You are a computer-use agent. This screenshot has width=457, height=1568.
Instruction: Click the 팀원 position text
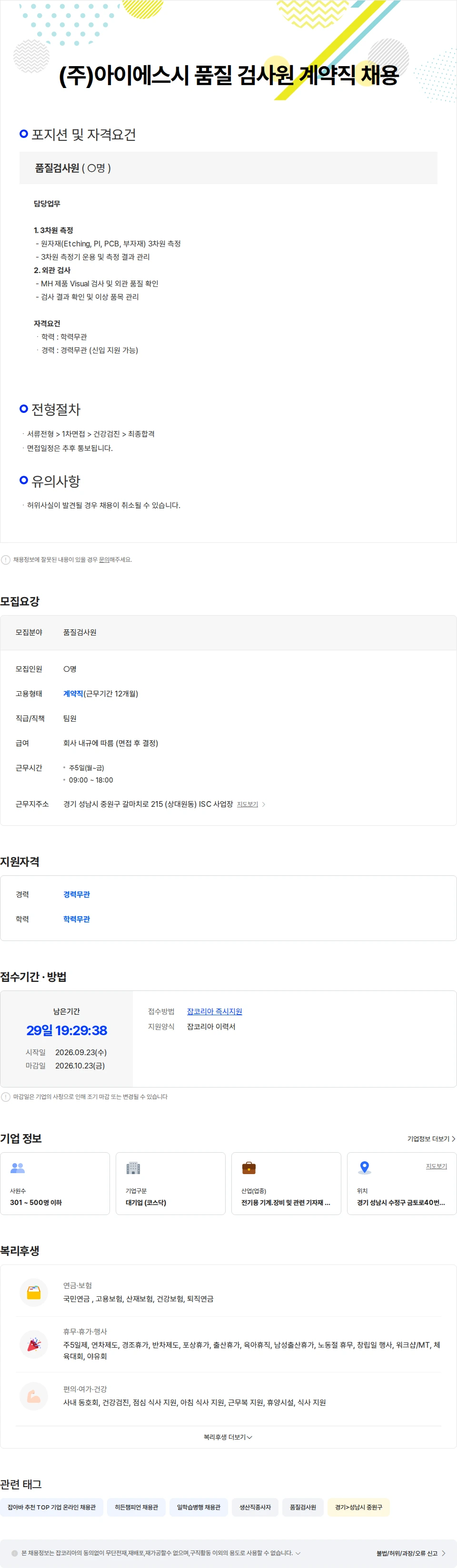[70, 718]
